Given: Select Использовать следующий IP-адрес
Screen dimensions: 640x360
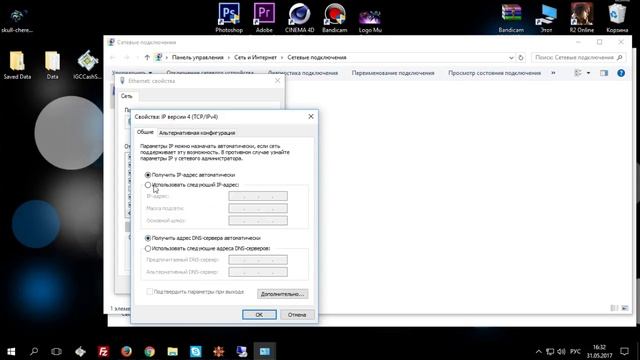Looking at the screenshot, I should (x=192, y=185).
